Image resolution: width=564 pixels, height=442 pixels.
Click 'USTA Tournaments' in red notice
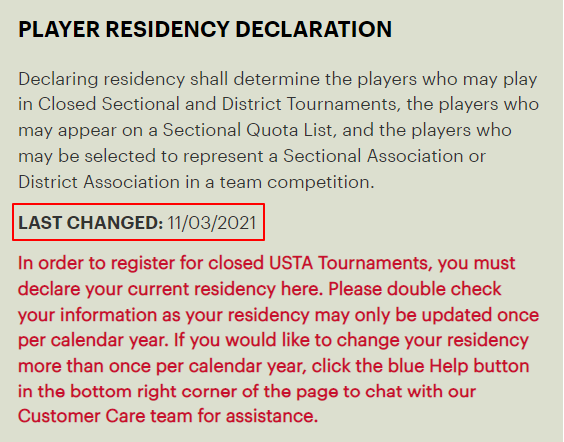pyautogui.click(x=349, y=263)
